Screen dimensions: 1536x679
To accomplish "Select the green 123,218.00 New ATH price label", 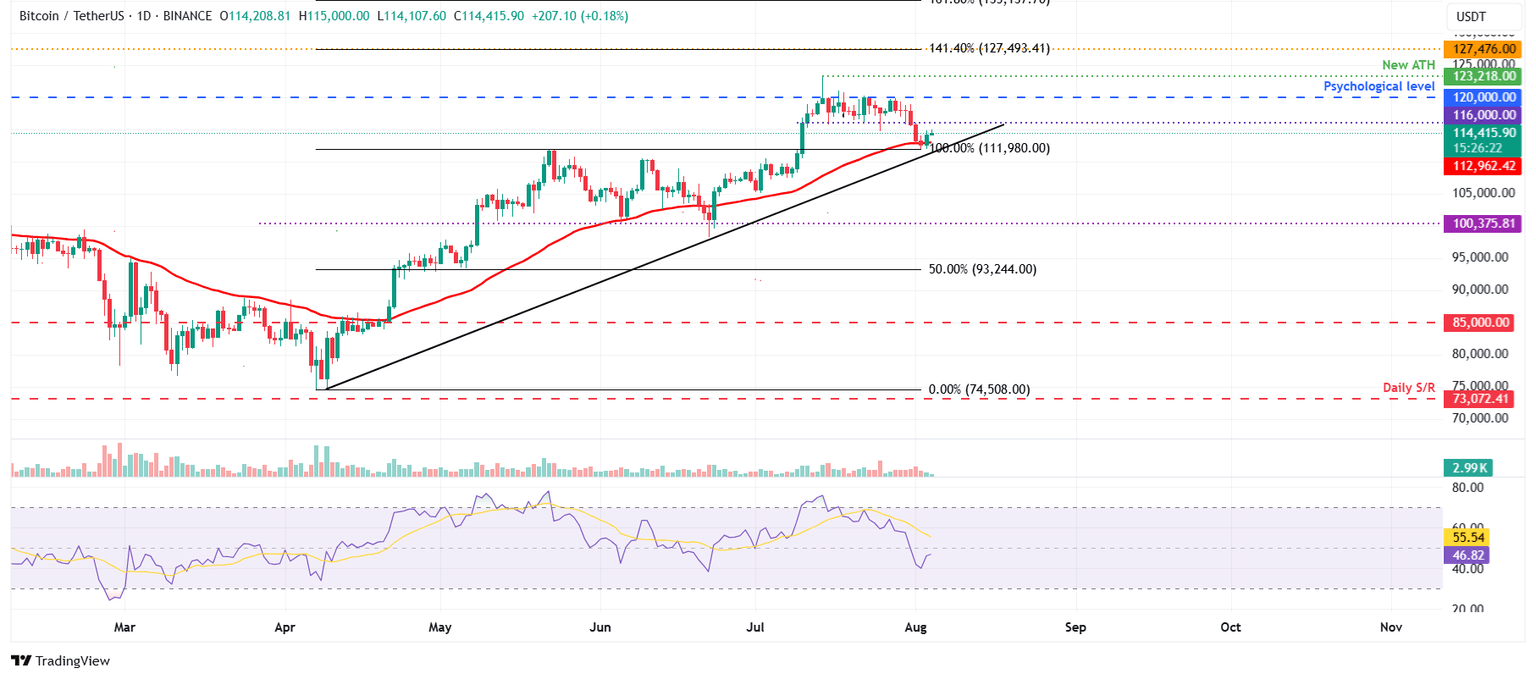I will click(x=1483, y=76).
